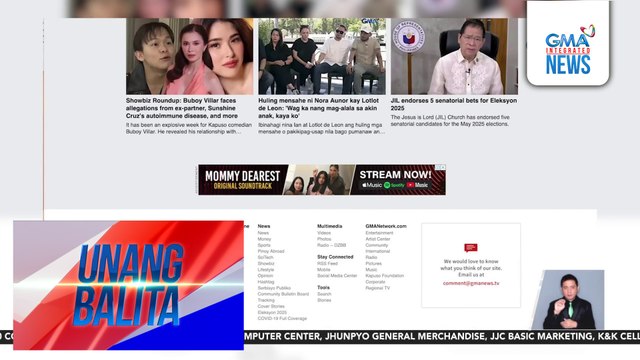Open Entertainment link under GMANetwork.com
The width and height of the screenshot is (640, 360).
tap(379, 233)
